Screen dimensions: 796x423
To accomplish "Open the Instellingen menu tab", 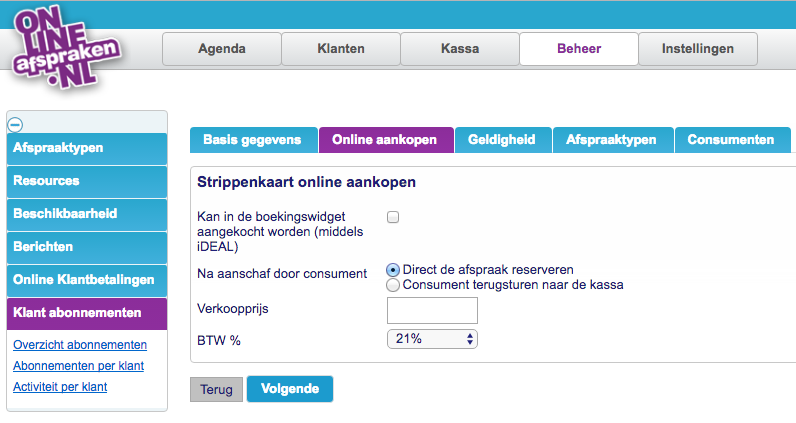I will [698, 49].
